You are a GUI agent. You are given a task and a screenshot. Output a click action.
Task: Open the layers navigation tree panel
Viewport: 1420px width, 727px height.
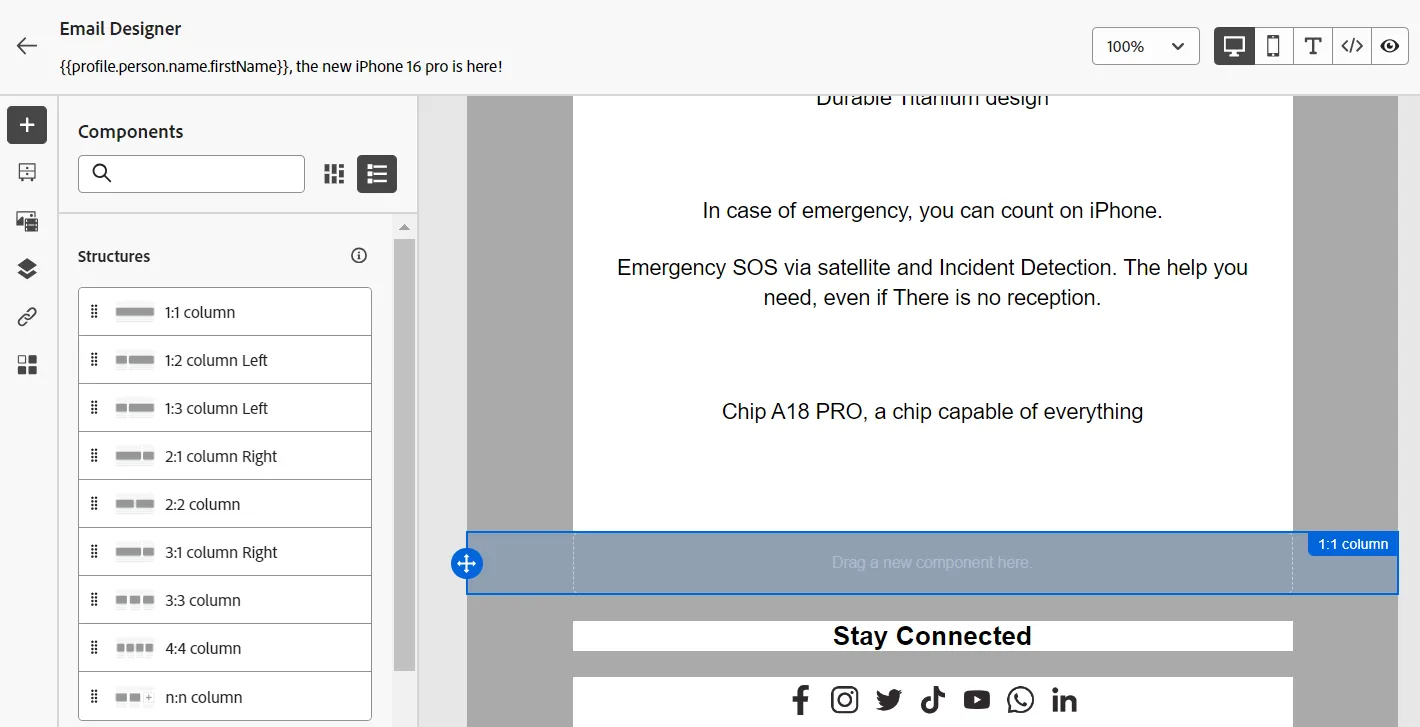point(27,269)
